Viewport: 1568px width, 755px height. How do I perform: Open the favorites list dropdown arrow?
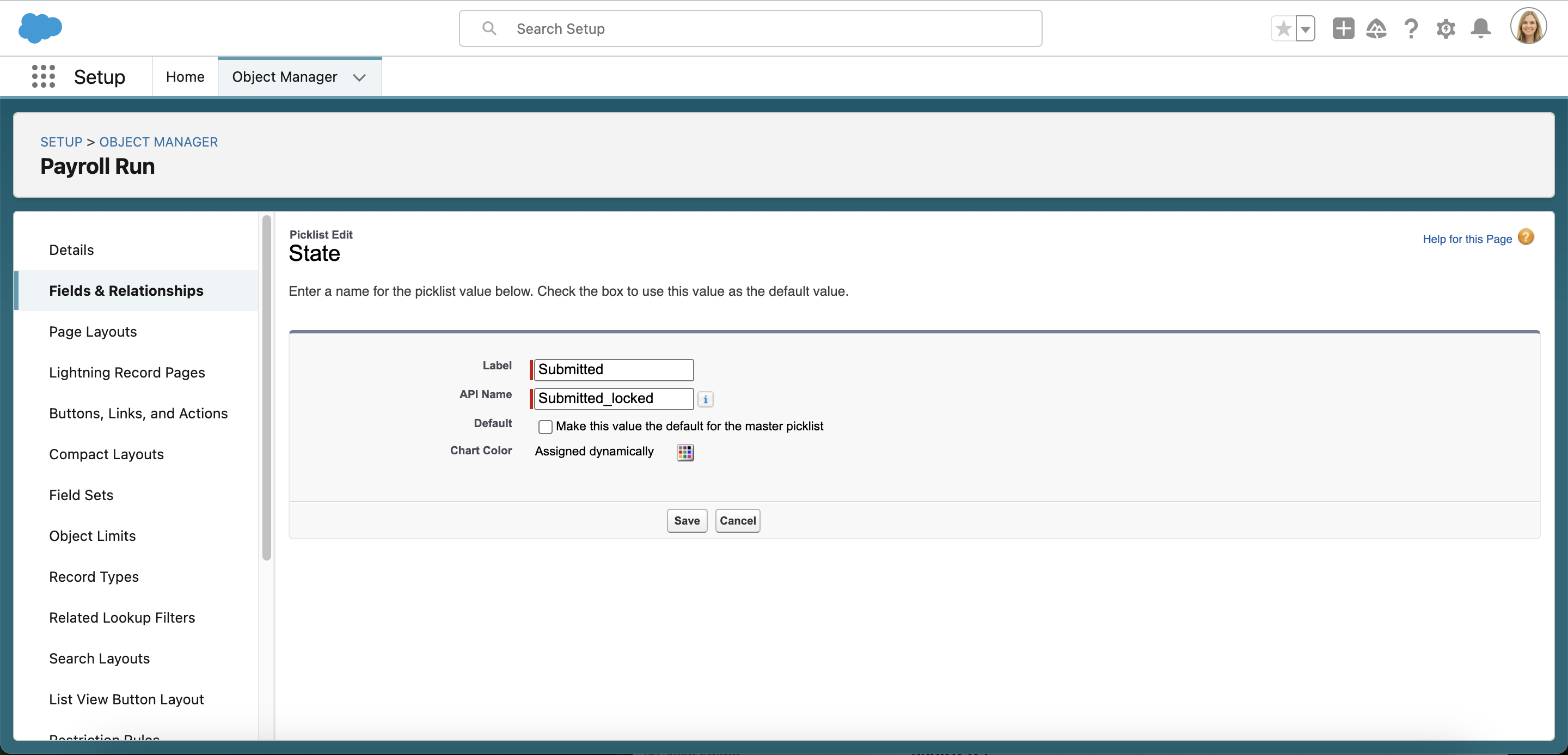[x=1305, y=28]
